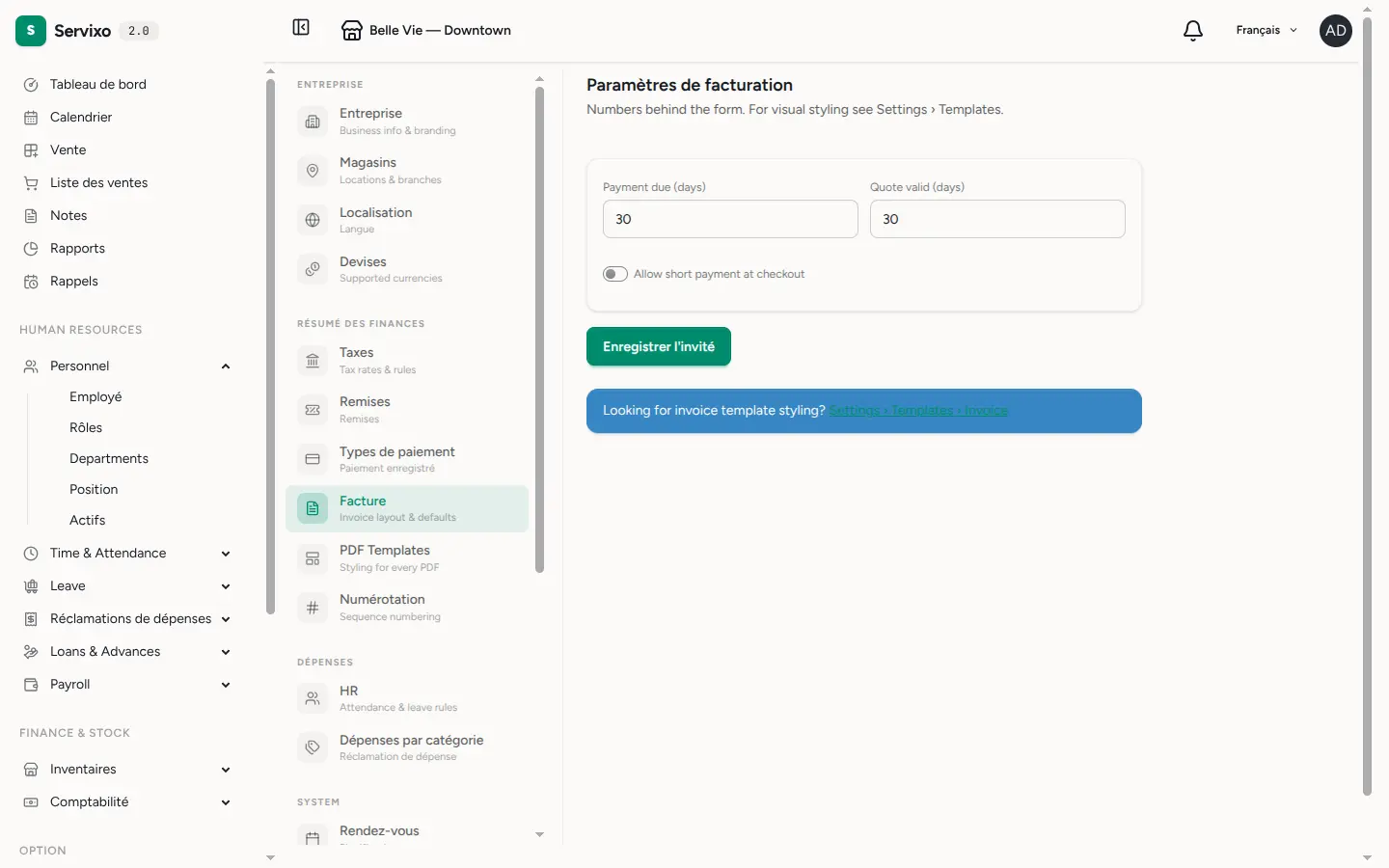Image resolution: width=1389 pixels, height=868 pixels.
Task: Click the Enregistrer l'invité button
Action: tap(659, 347)
